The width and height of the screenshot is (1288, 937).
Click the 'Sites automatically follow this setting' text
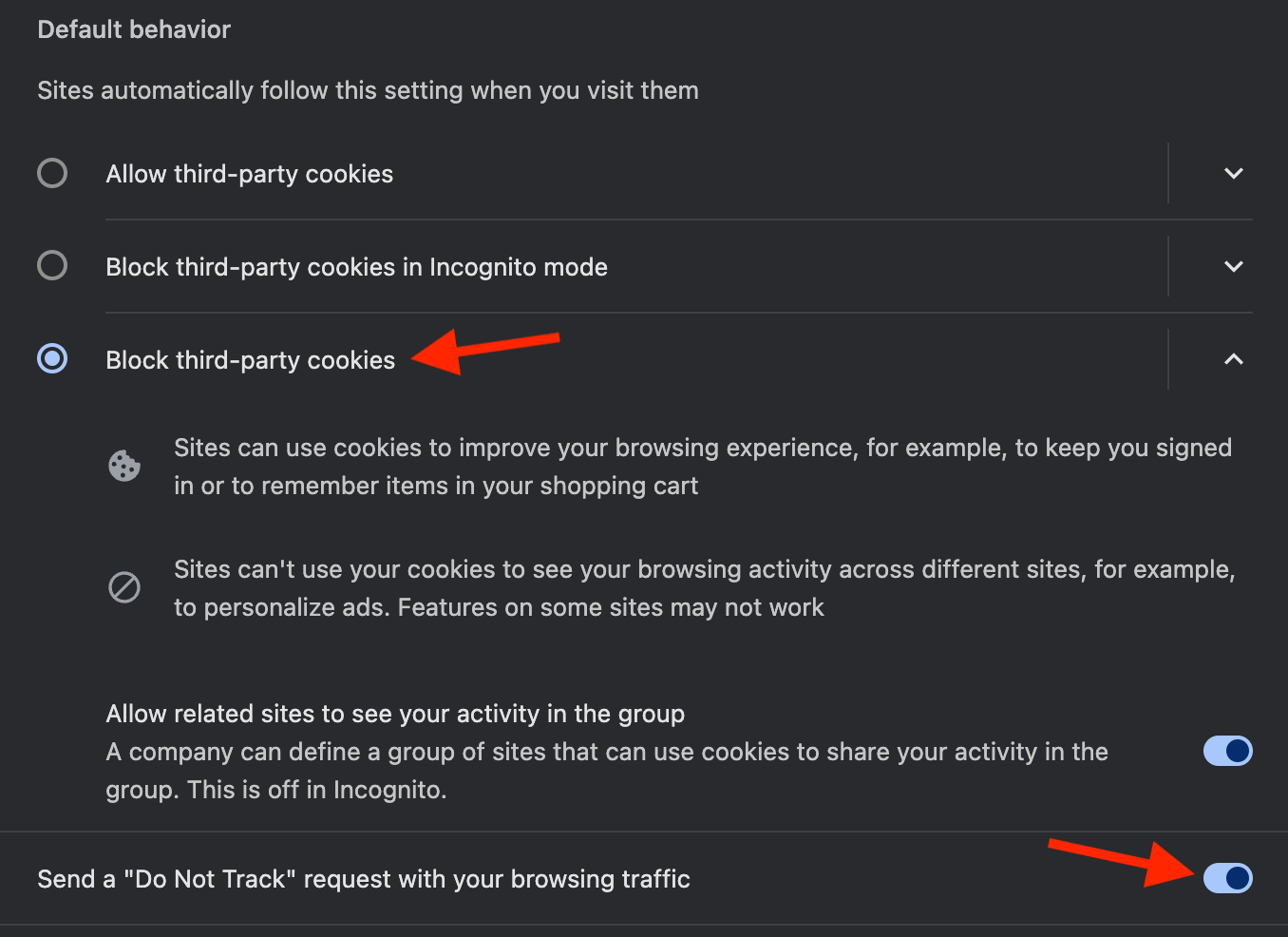(x=368, y=89)
